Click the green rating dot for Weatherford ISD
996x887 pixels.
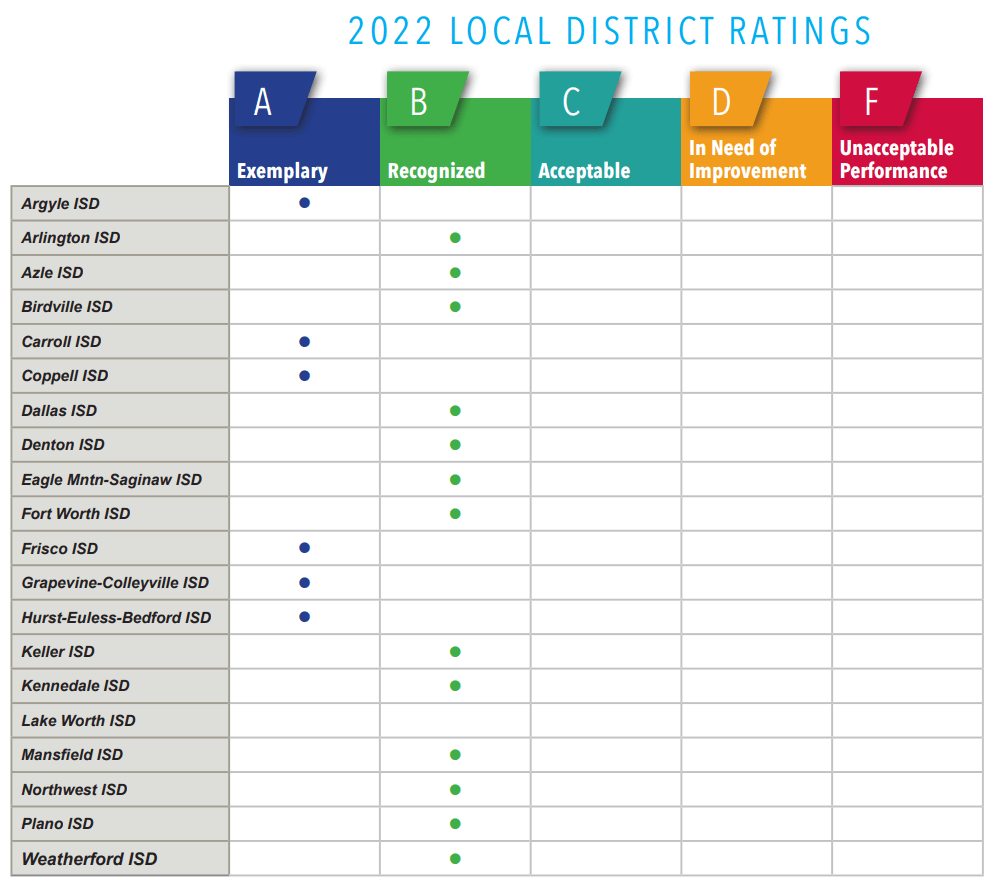(x=455, y=858)
